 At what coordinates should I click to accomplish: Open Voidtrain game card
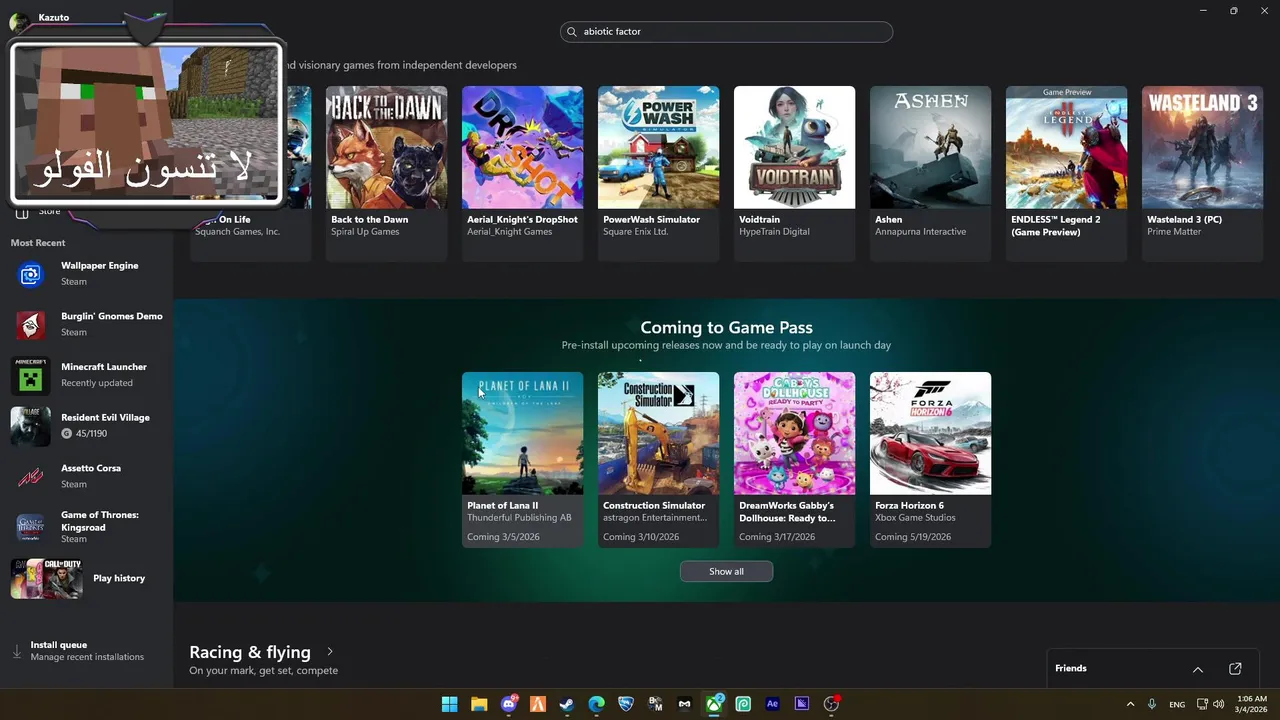pyautogui.click(x=794, y=173)
